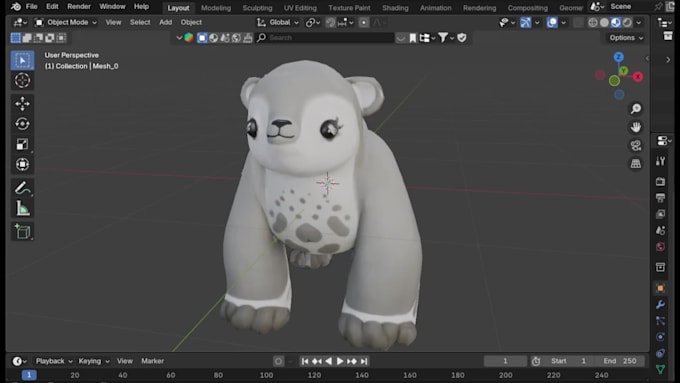Image resolution: width=680 pixels, height=383 pixels.
Task: Toggle Show Gizmo button
Action: [x=526, y=22]
